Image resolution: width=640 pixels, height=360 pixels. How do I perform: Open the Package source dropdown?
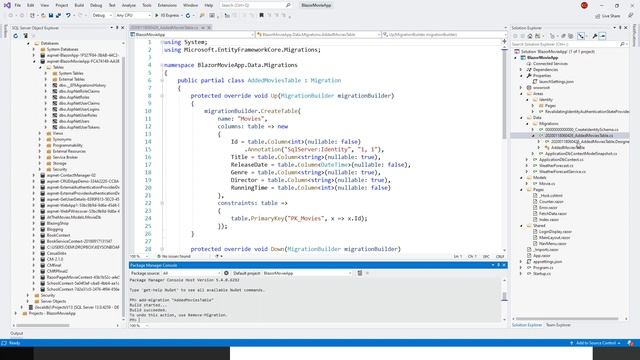(x=191, y=273)
